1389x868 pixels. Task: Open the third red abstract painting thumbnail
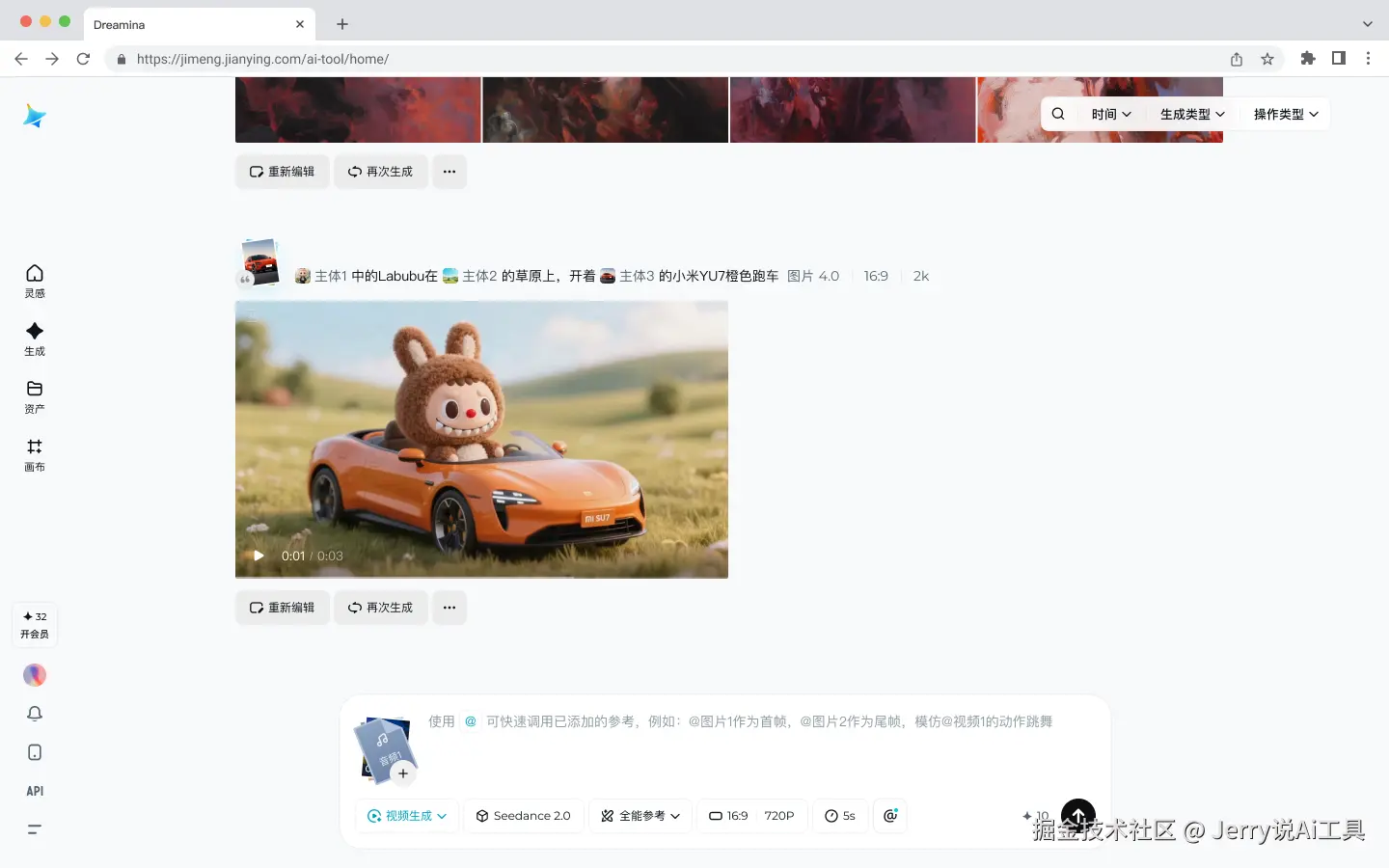pyautogui.click(x=853, y=110)
